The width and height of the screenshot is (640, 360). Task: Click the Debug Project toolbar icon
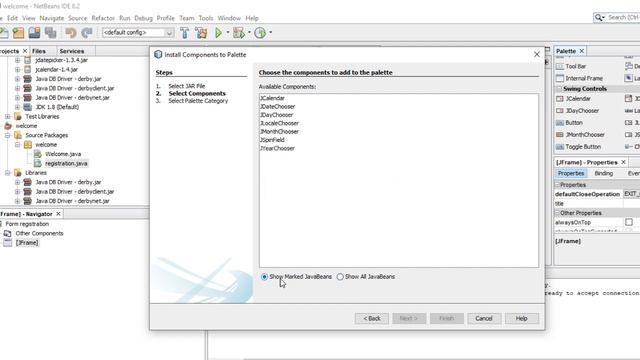click(x=239, y=33)
